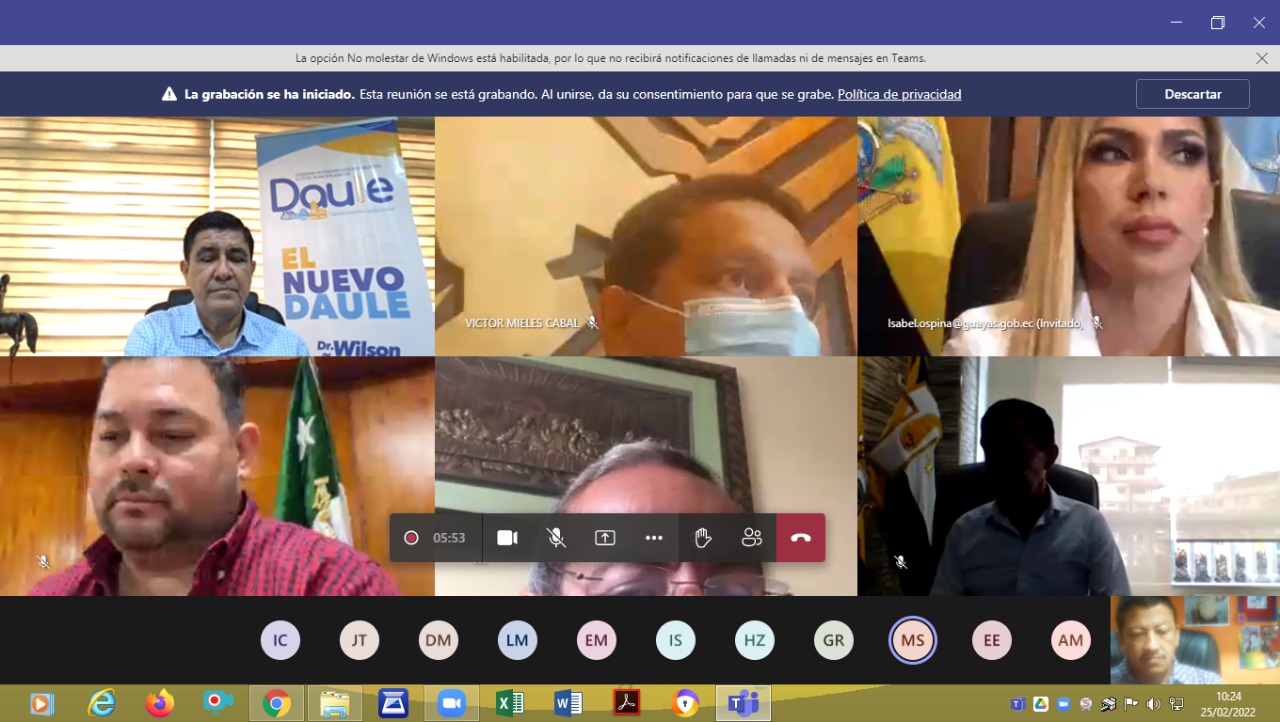Image resolution: width=1280 pixels, height=722 pixels.
Task: Open the share screen tray
Action: 605,538
